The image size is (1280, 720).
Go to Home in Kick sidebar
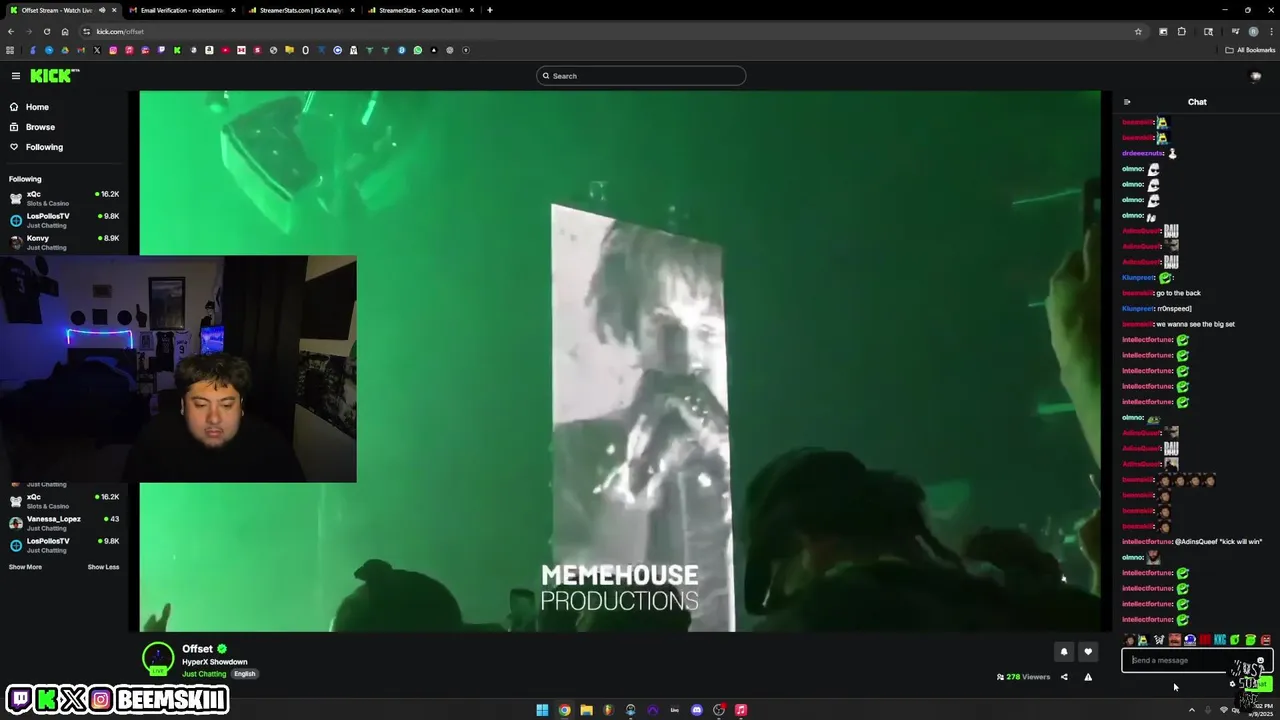coord(37,107)
